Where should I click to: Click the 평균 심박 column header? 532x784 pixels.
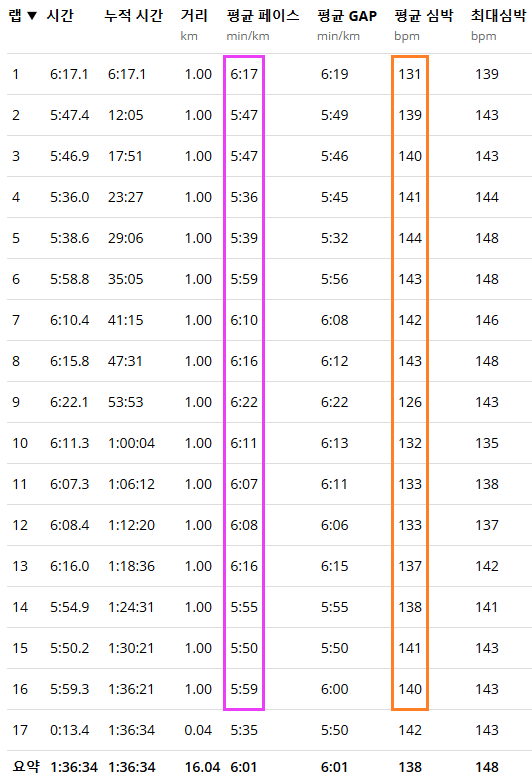[x=424, y=16]
